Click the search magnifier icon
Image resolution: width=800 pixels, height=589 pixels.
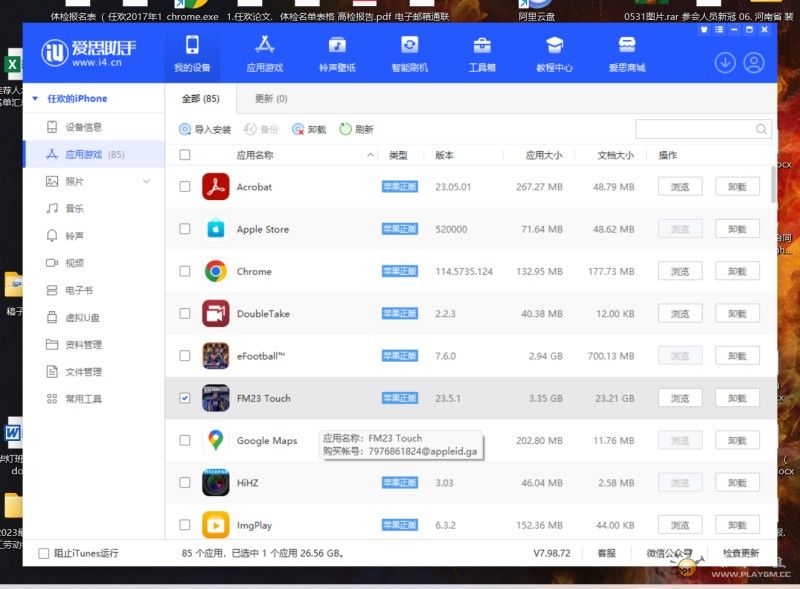[x=761, y=129]
